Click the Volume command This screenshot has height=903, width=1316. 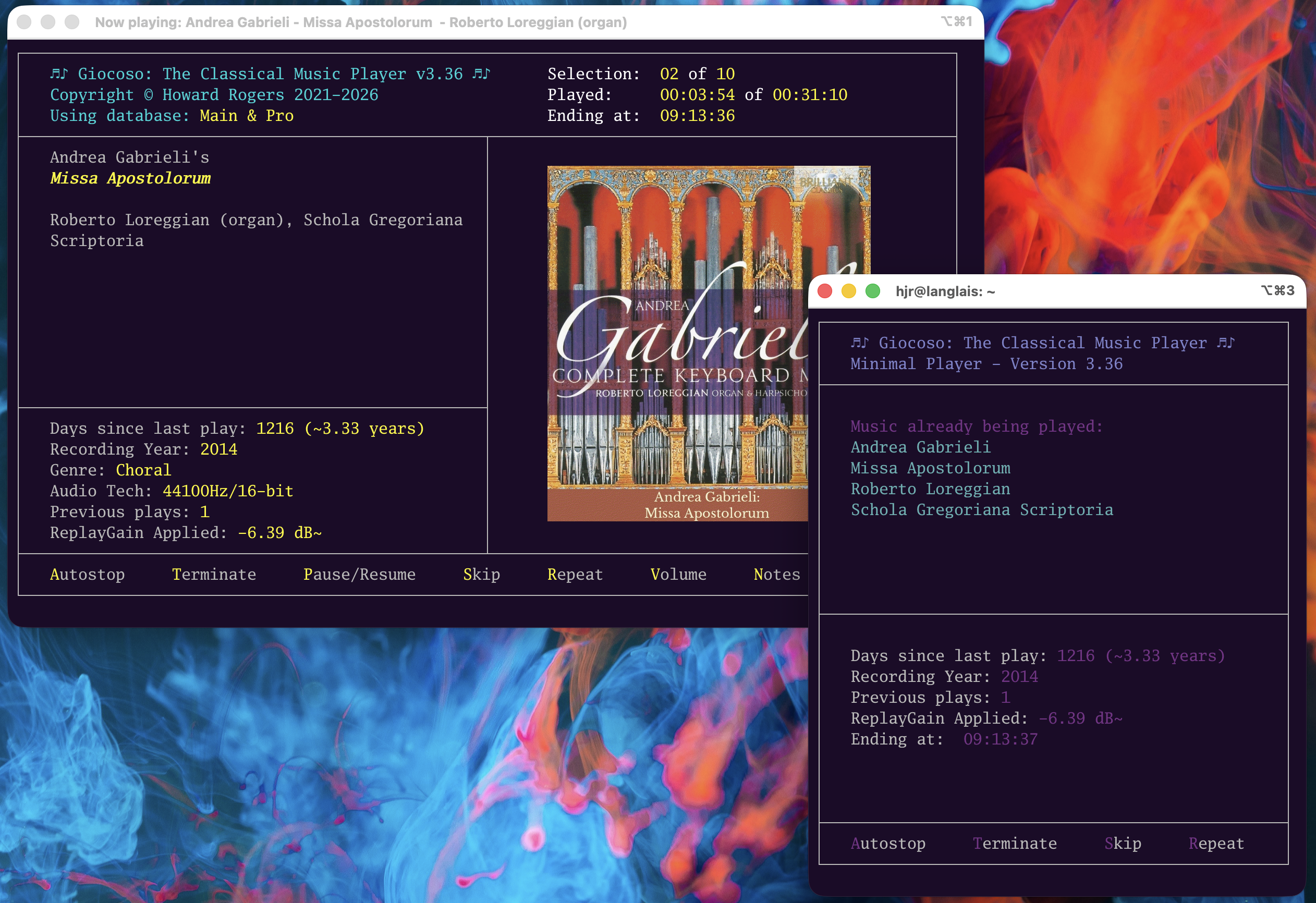[x=678, y=574]
